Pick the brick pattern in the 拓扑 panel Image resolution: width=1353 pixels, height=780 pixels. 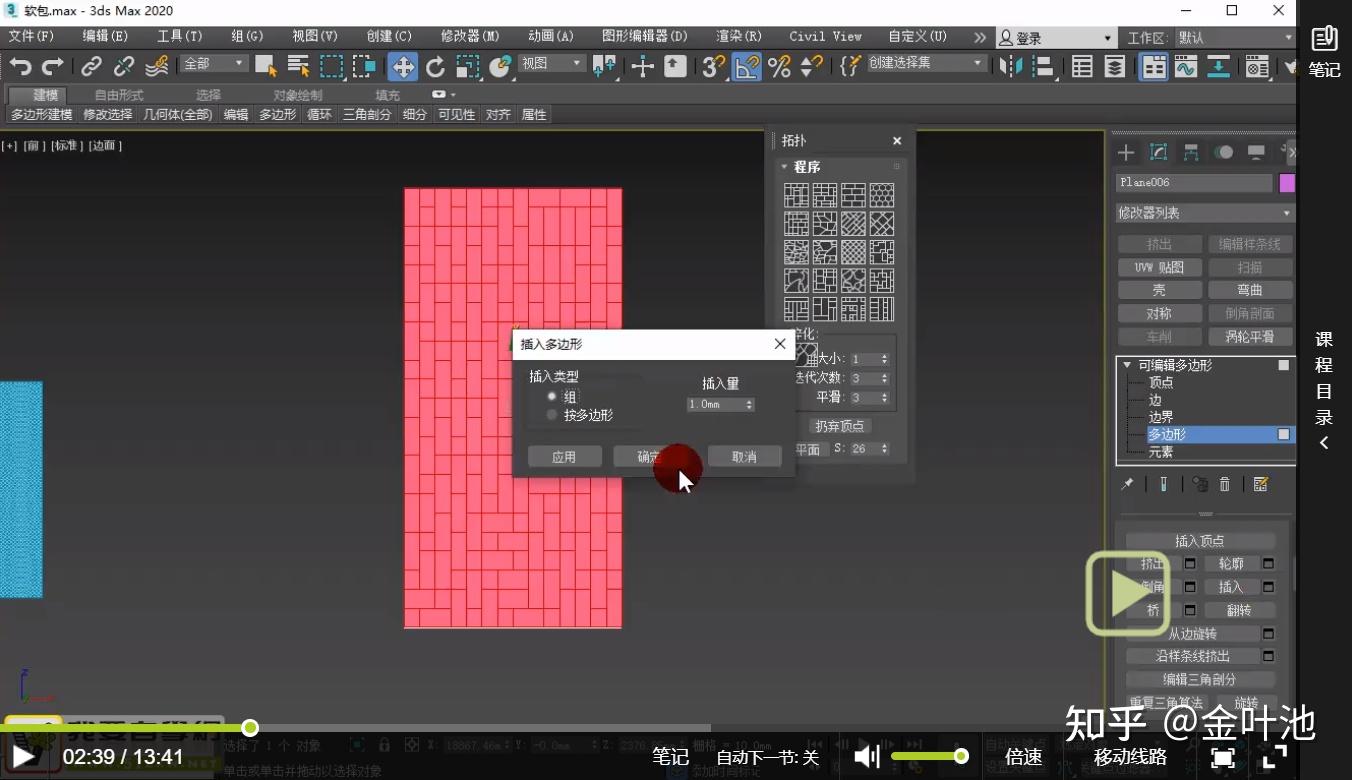click(853, 194)
